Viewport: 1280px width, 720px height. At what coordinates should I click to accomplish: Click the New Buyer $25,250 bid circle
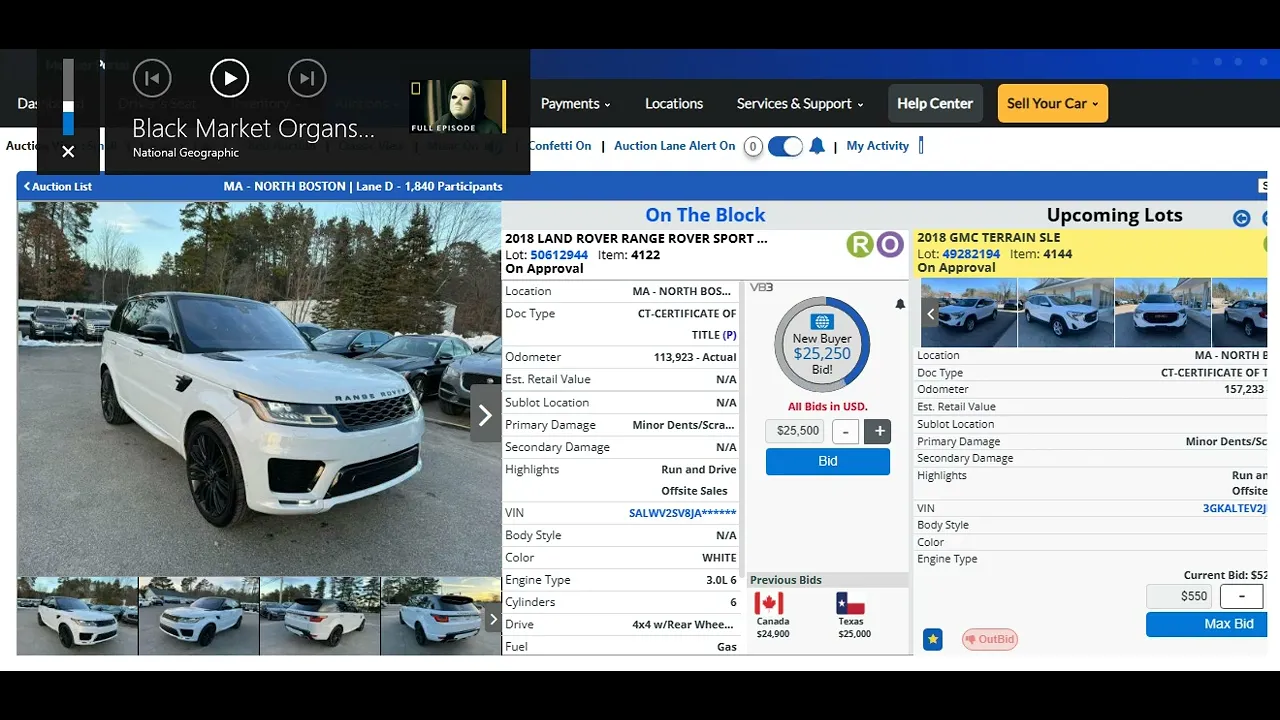click(x=822, y=344)
